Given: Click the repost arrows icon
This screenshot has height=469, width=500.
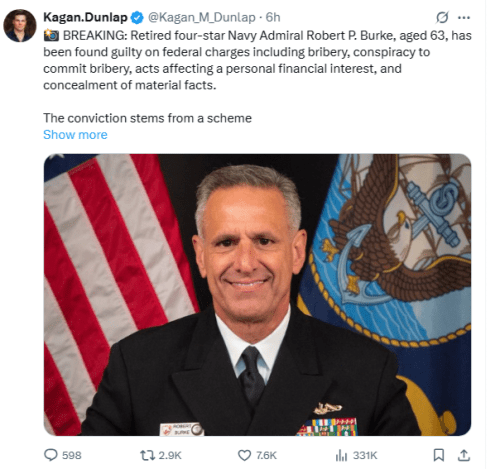Looking at the screenshot, I should (x=147, y=455).
